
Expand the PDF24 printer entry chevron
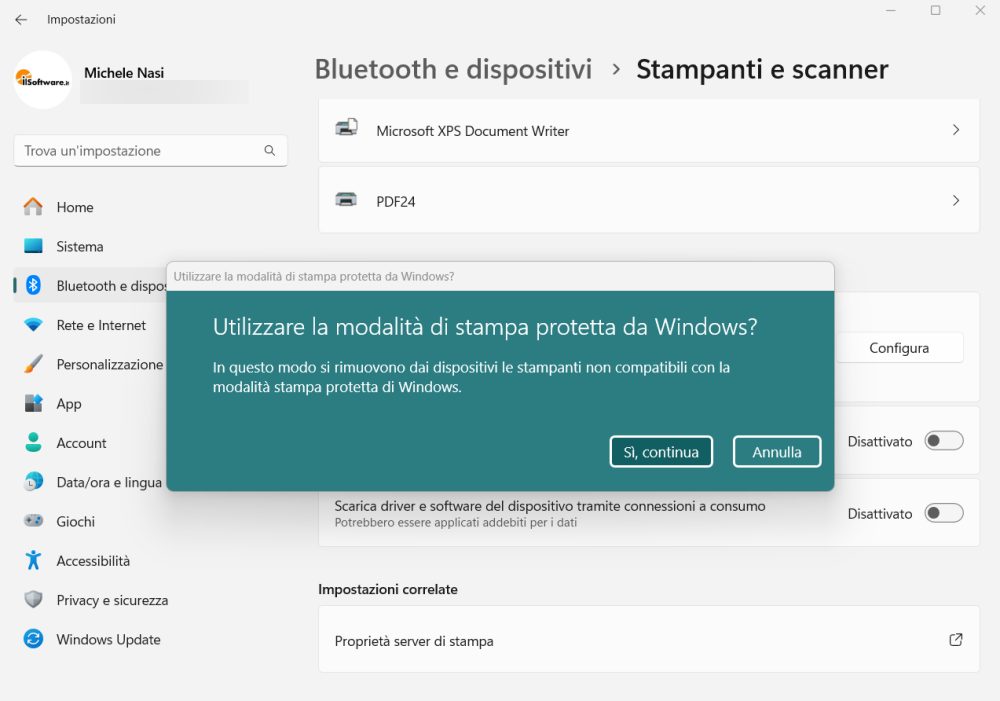(955, 201)
